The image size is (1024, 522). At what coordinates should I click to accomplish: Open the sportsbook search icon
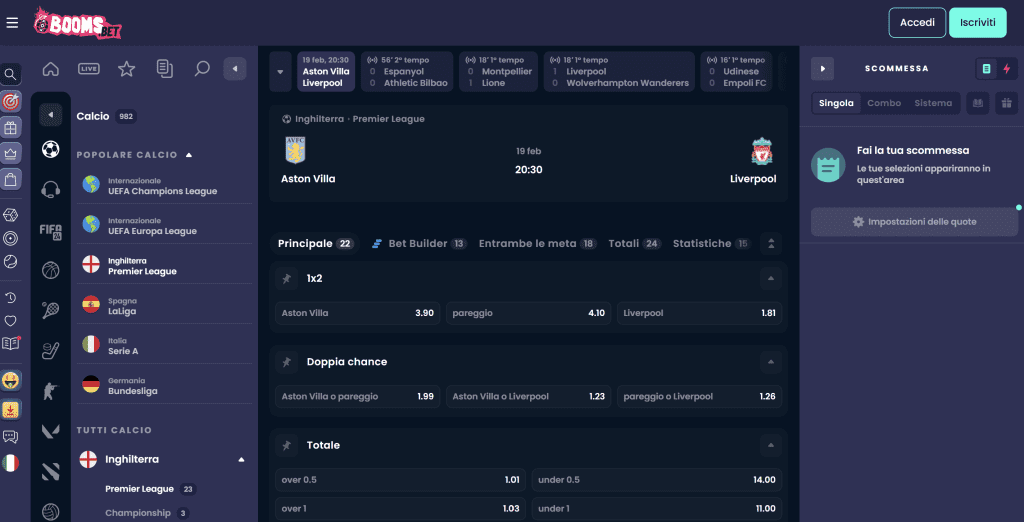(202, 69)
